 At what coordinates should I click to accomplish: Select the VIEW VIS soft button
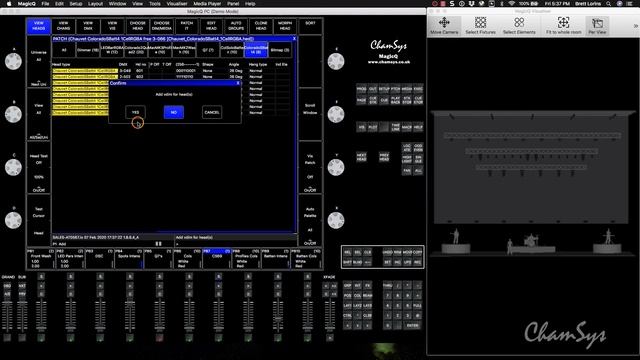click(x=112, y=26)
